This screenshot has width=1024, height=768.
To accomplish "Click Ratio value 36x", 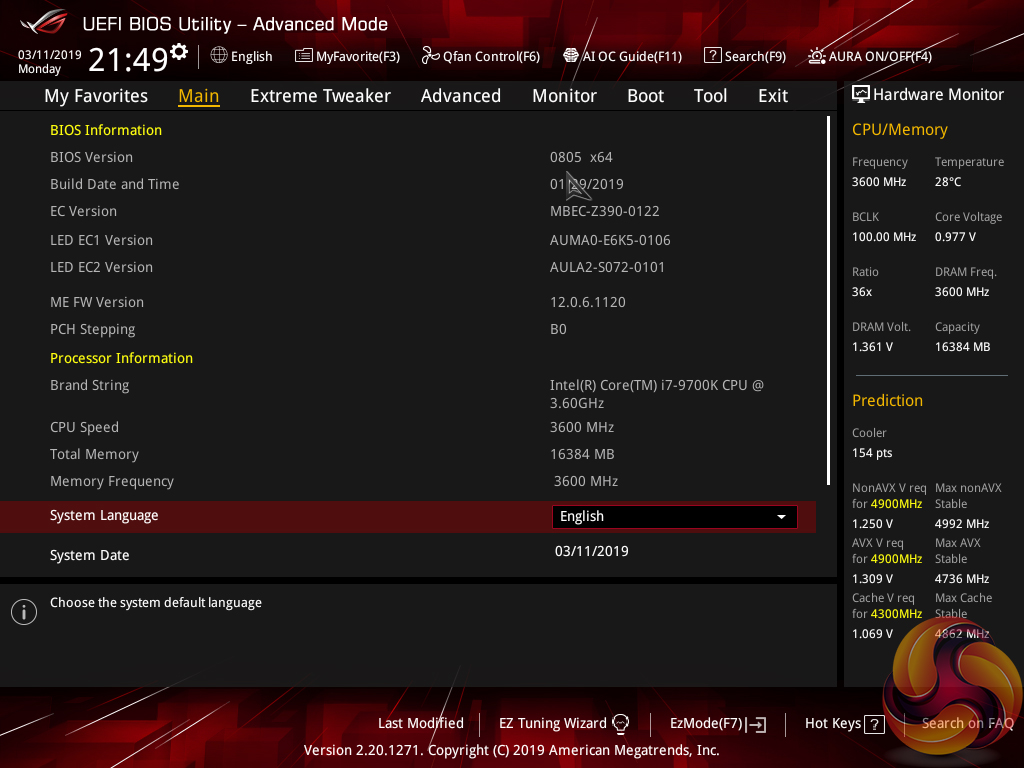I will (861, 292).
